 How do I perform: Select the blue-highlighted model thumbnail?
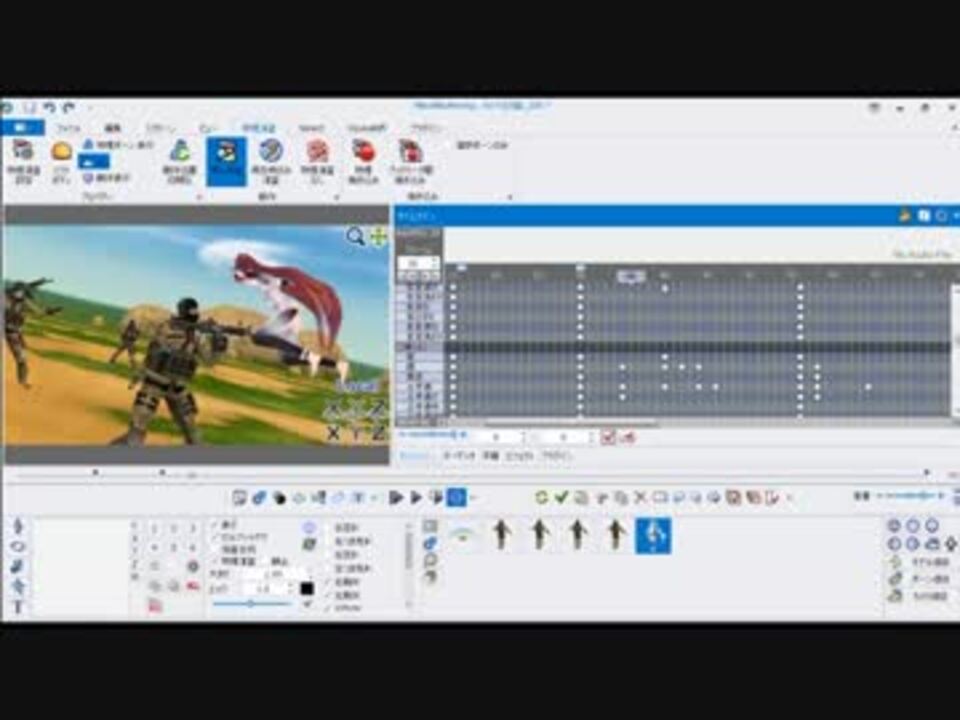(653, 536)
